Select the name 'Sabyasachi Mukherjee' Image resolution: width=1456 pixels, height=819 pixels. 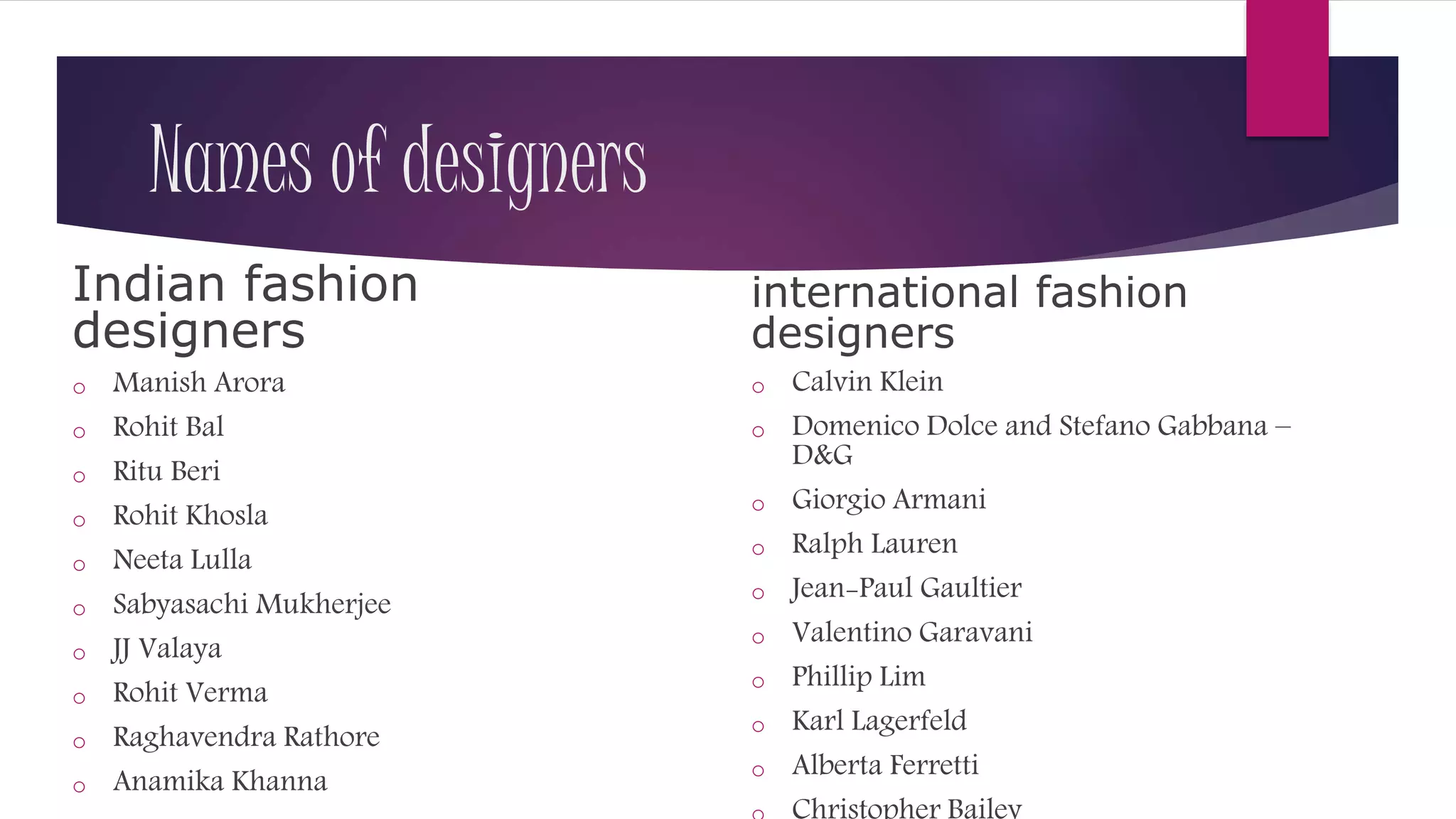pyautogui.click(x=252, y=604)
